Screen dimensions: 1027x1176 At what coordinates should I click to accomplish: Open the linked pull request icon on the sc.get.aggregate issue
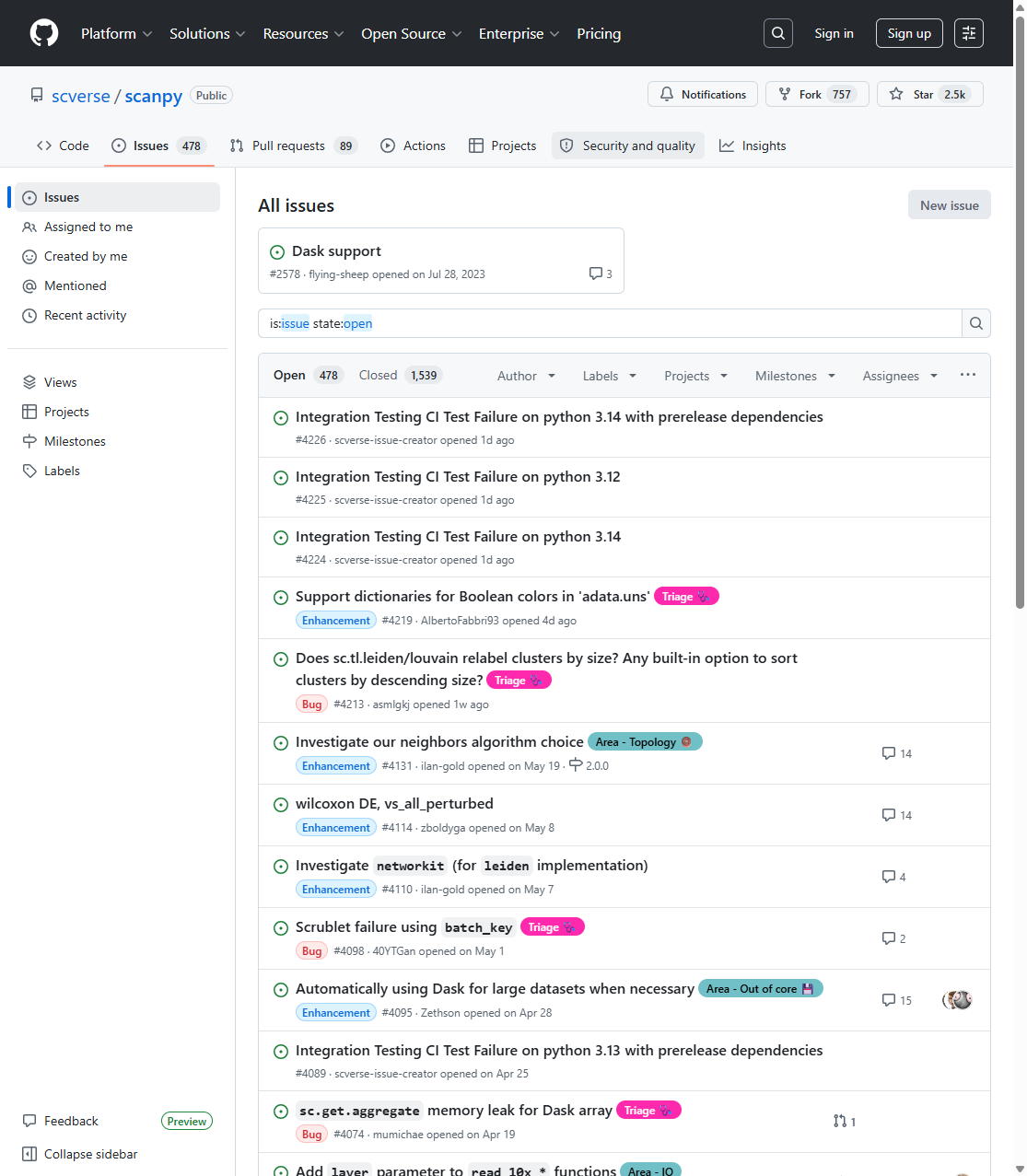(x=844, y=1122)
